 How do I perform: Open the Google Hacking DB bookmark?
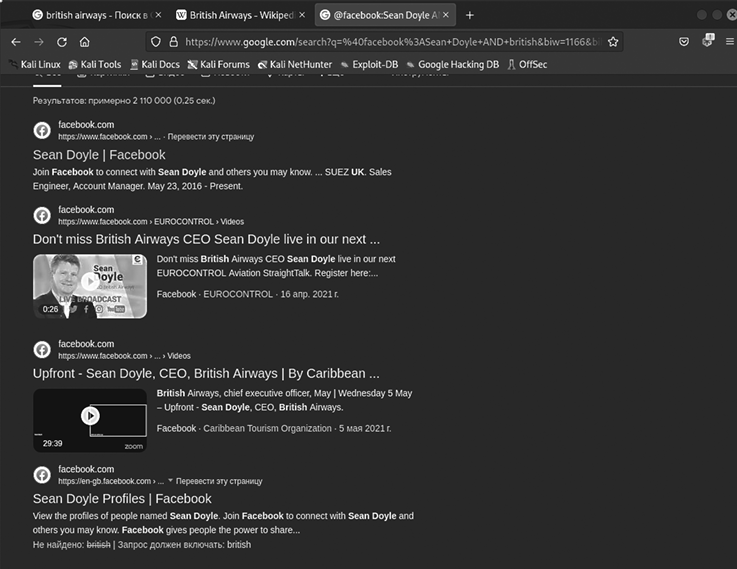click(x=450, y=64)
